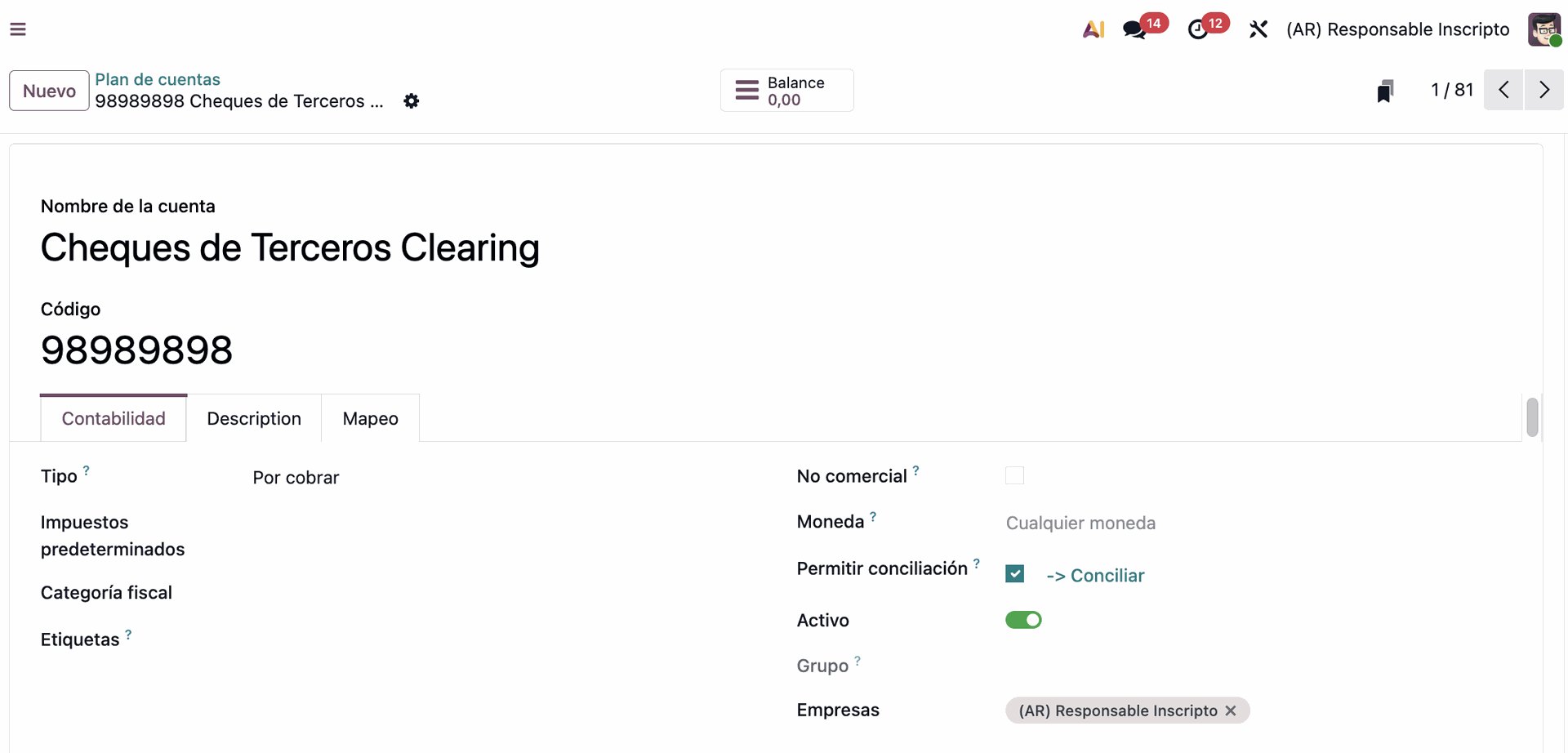Open the hamburger main menu
Viewport: 1568px width, 753px height.
point(18,29)
